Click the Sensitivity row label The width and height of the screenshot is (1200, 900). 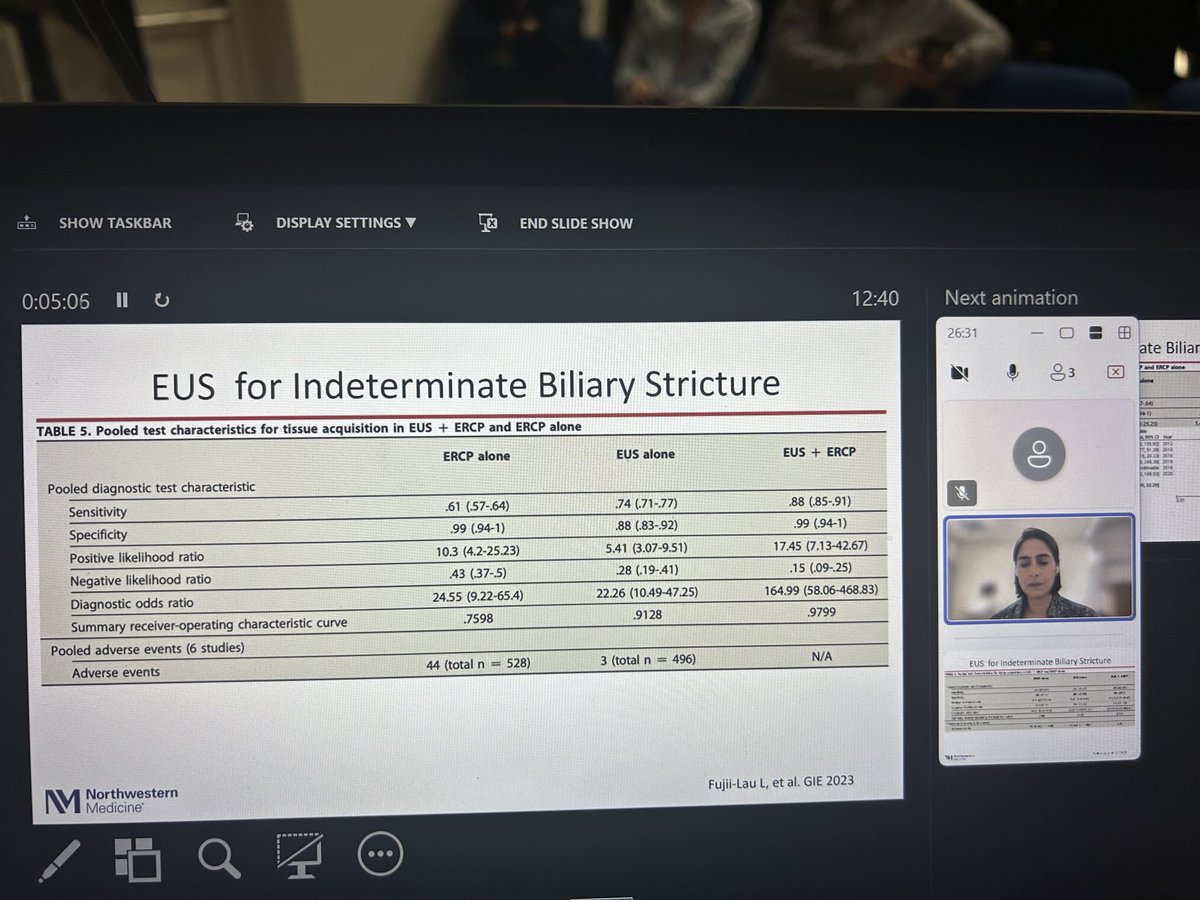click(x=98, y=512)
